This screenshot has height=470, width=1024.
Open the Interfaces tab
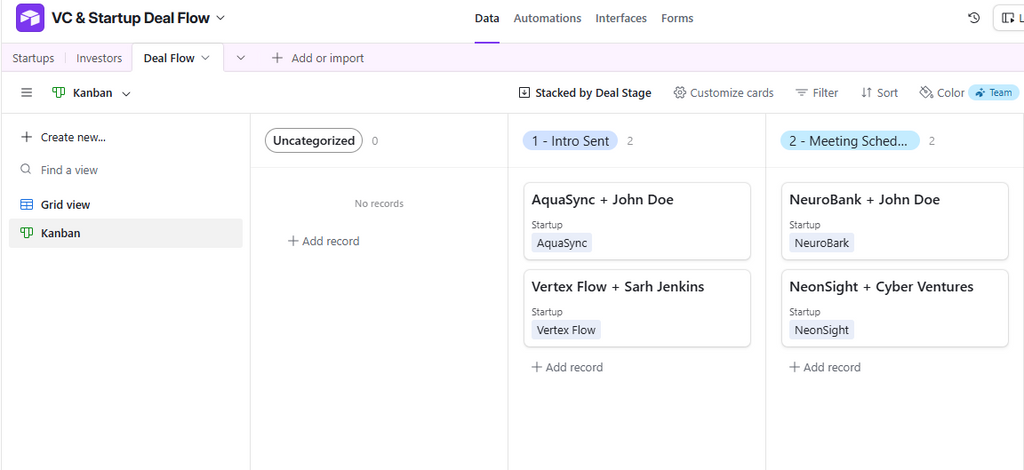coord(621,18)
